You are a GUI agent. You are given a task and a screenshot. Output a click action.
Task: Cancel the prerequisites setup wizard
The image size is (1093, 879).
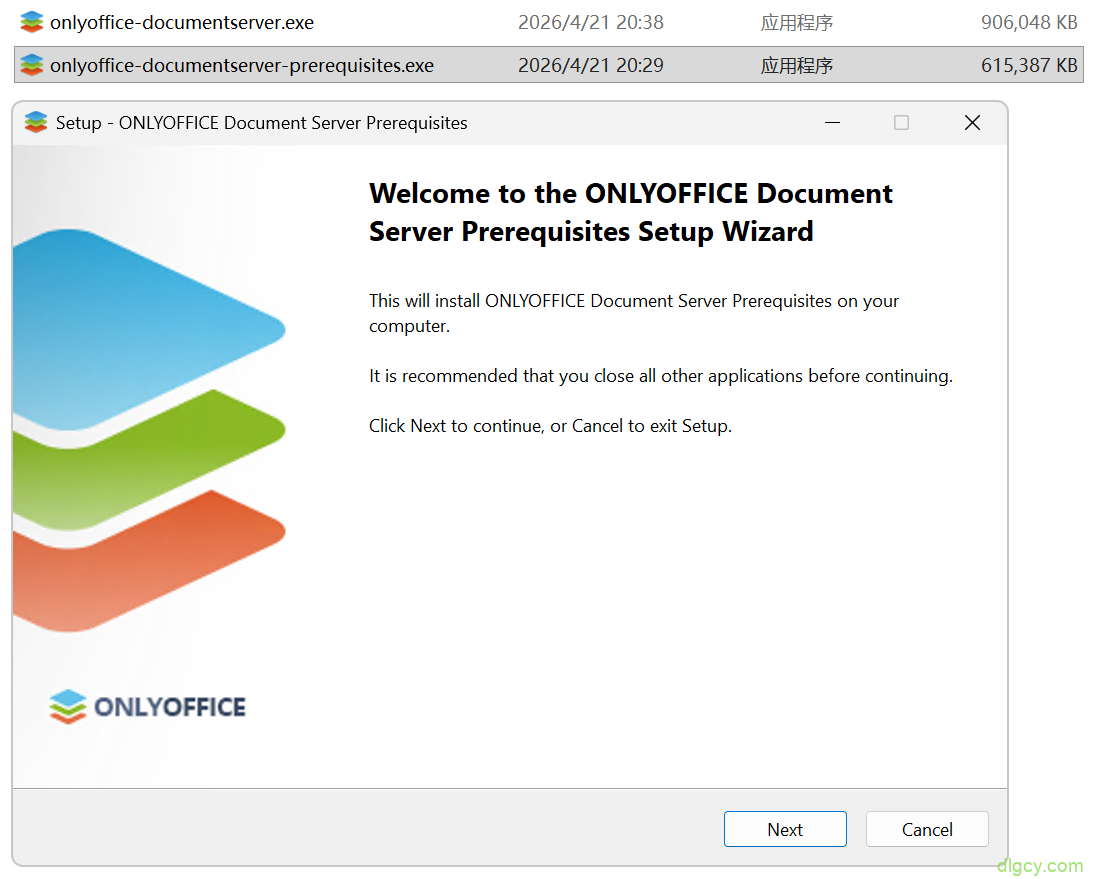click(x=927, y=829)
